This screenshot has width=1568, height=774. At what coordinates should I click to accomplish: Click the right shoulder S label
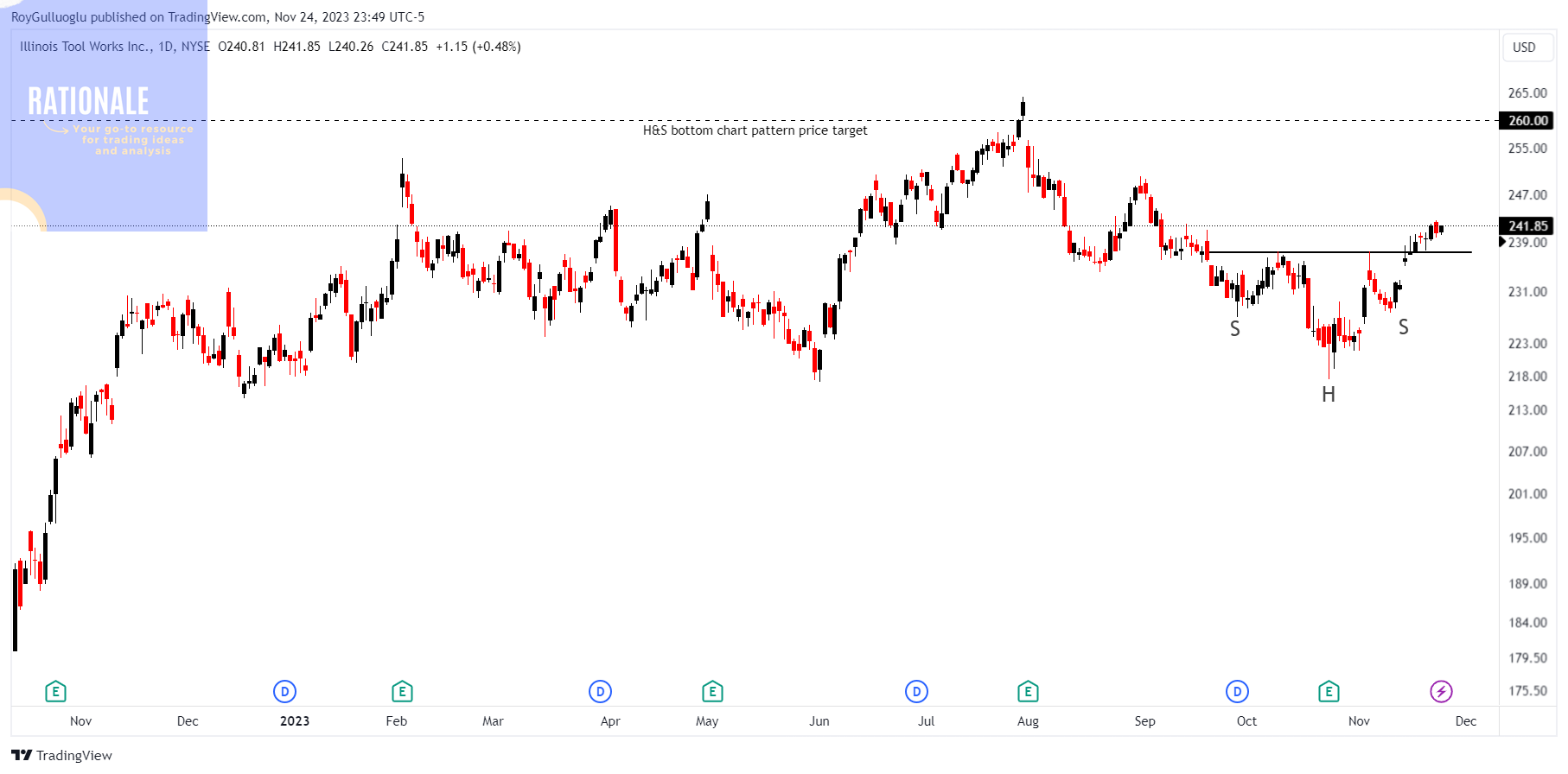click(x=1404, y=327)
